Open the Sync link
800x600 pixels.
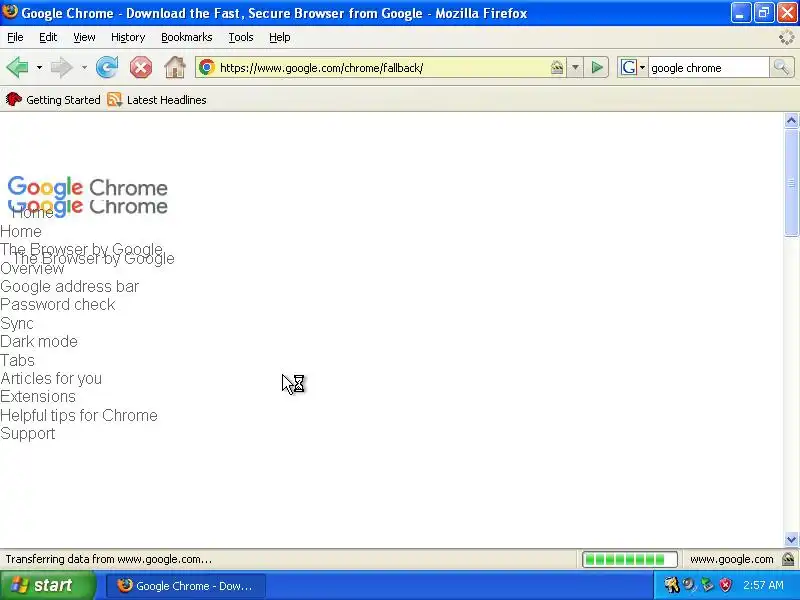coord(17,323)
